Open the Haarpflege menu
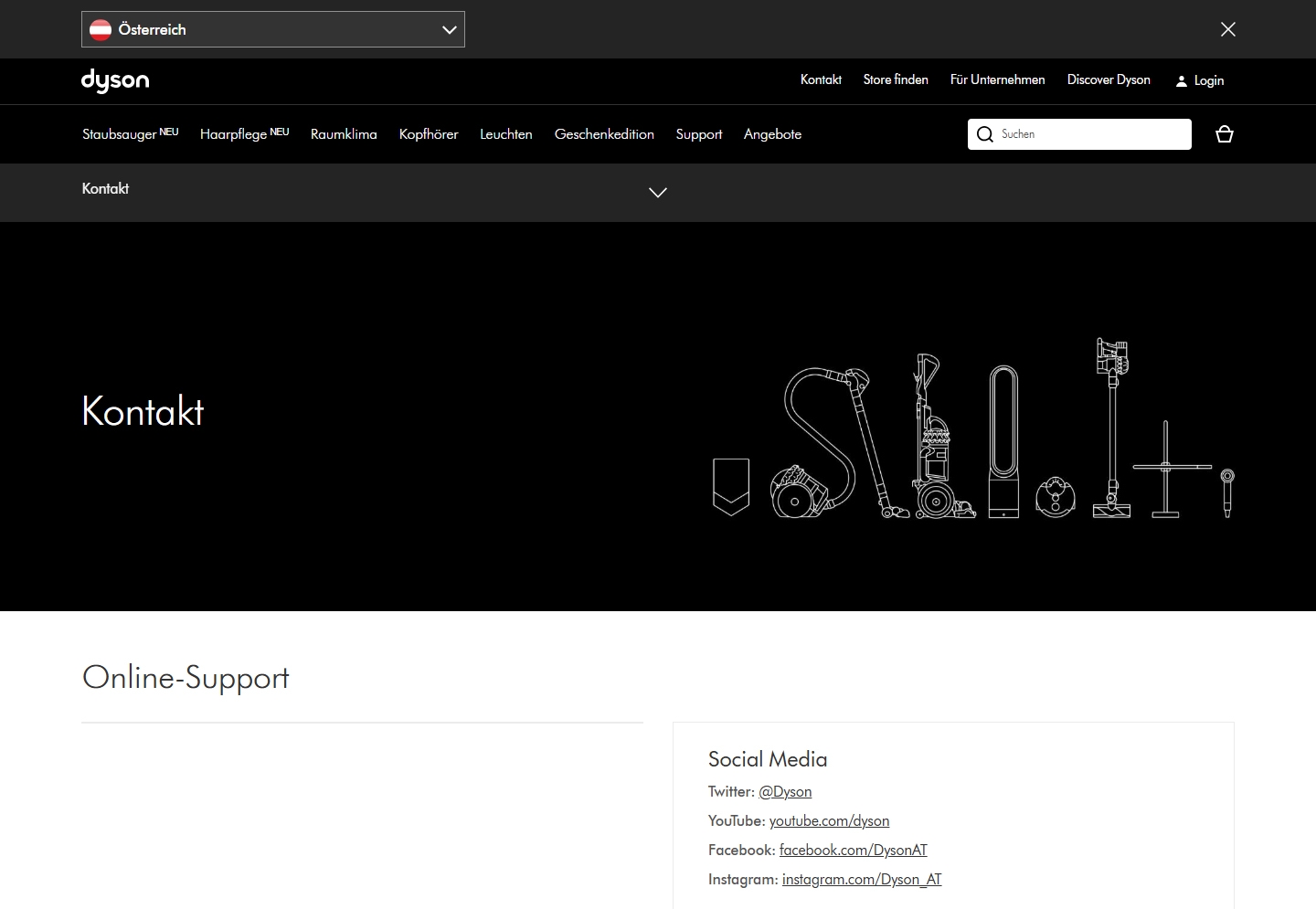The image size is (1316, 909). 244,134
